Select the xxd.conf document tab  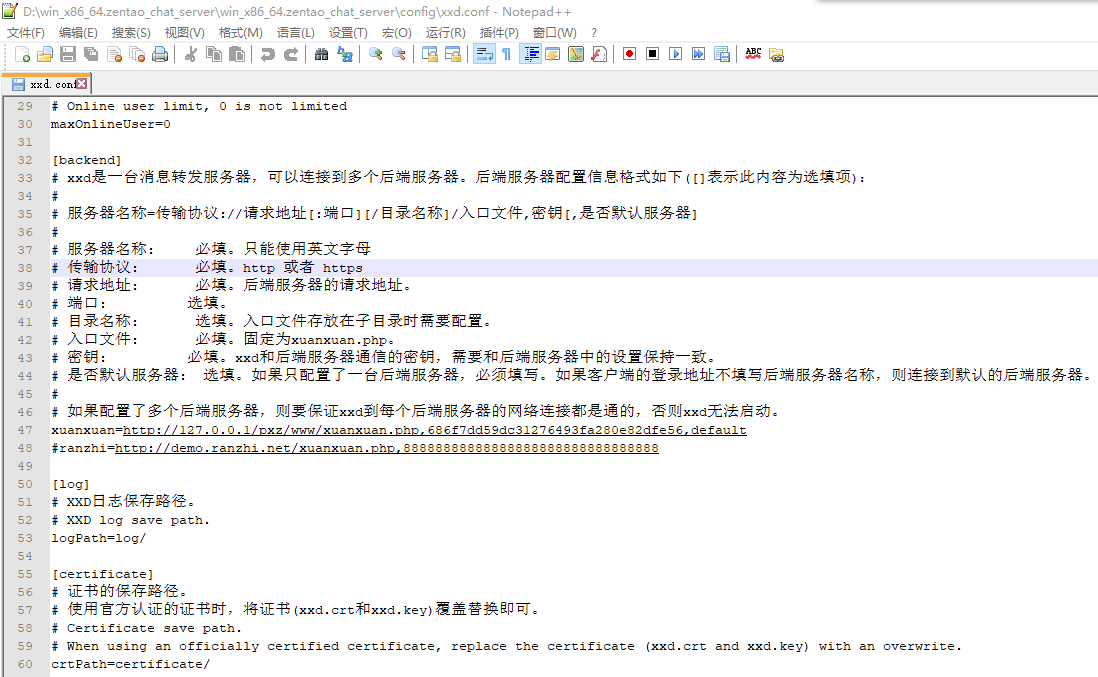tap(46, 84)
